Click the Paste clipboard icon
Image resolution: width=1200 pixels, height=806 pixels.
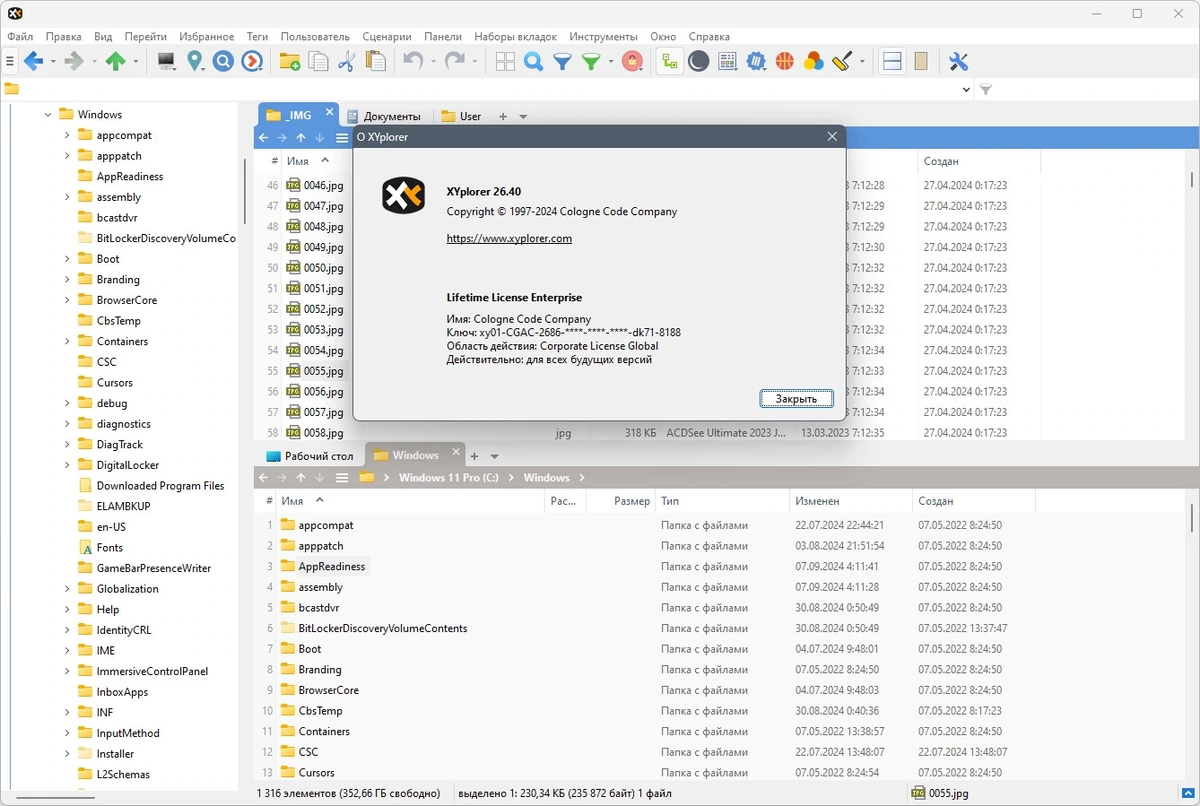[376, 62]
